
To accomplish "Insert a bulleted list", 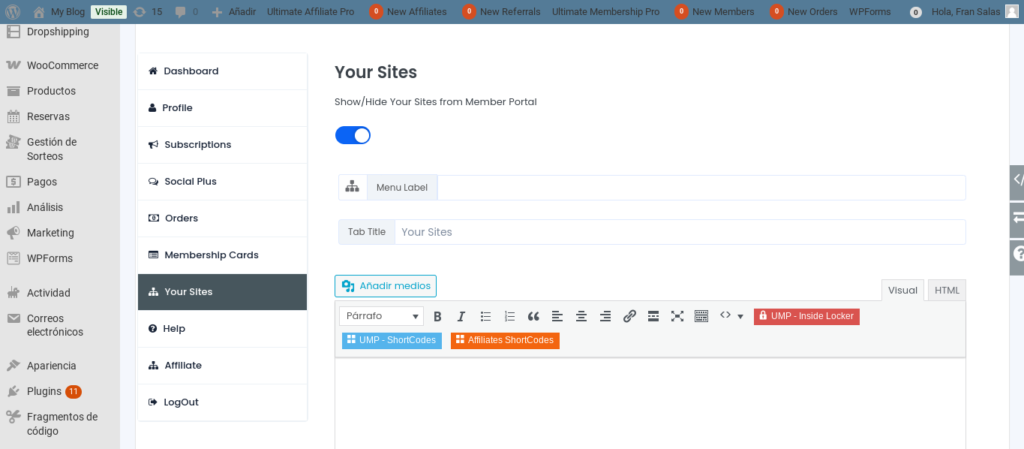I will click(486, 317).
